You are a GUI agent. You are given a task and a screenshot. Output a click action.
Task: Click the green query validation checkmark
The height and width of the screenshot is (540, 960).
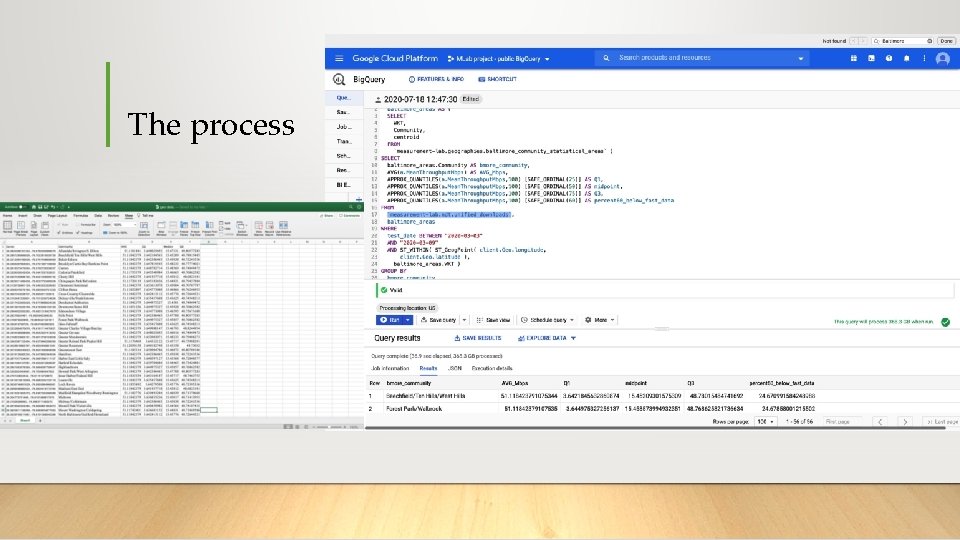[x=945, y=321]
